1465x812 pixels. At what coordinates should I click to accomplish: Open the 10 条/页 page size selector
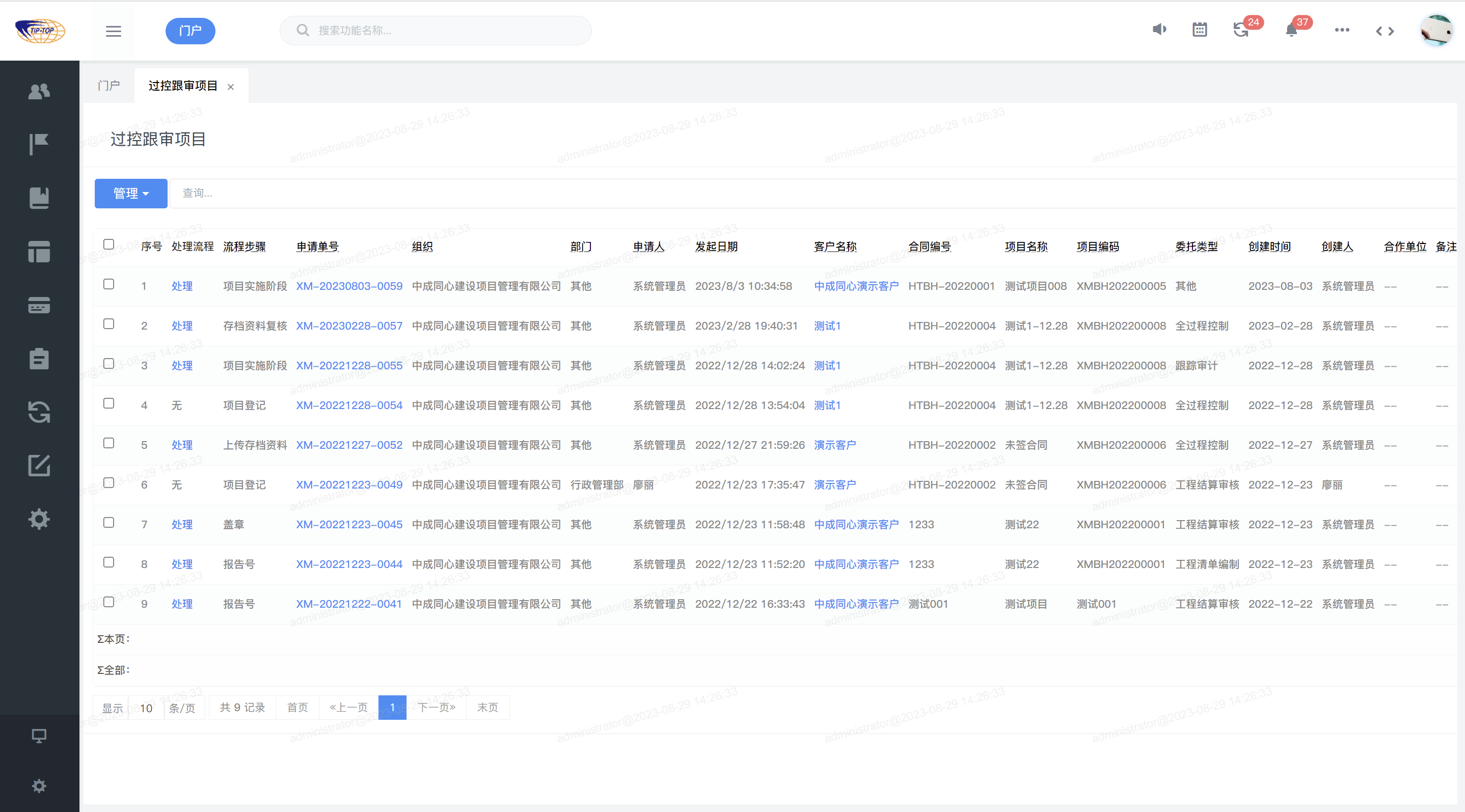pos(146,708)
